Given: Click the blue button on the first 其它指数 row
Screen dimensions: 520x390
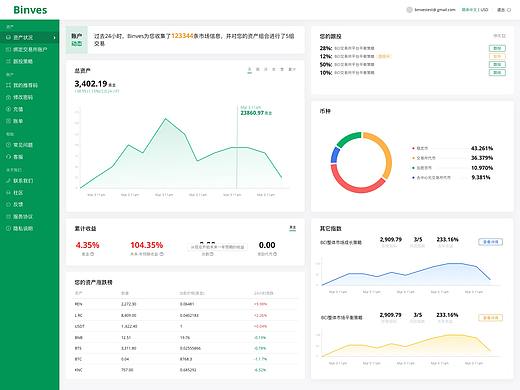Looking at the screenshot, I should [491, 242].
